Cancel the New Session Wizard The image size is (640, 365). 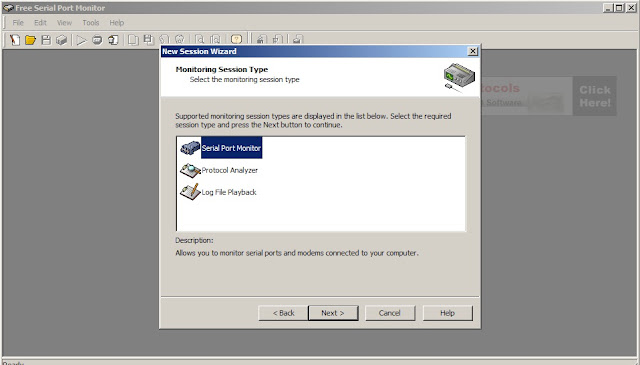390,313
